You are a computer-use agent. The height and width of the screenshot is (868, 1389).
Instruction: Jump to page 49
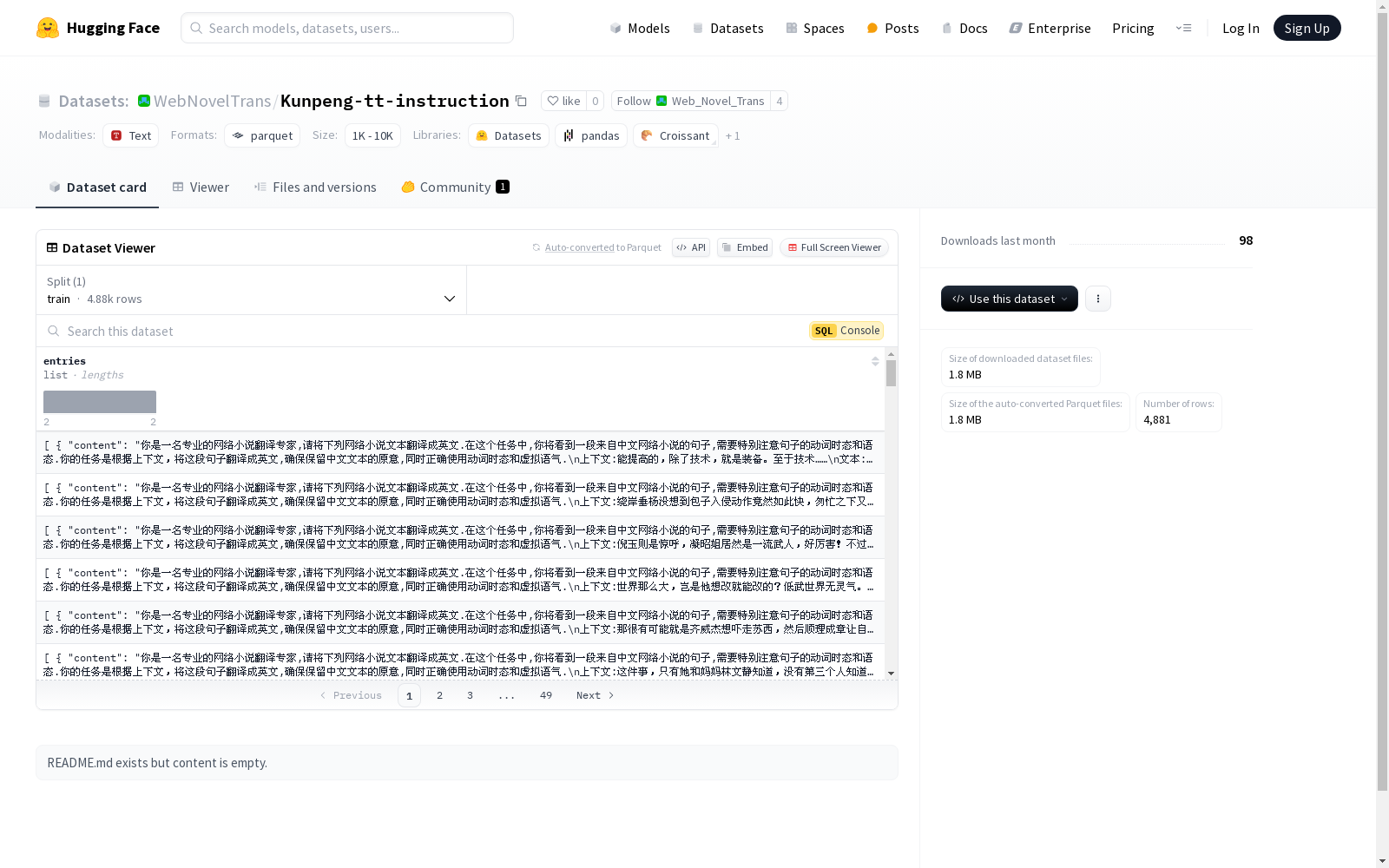(x=546, y=695)
